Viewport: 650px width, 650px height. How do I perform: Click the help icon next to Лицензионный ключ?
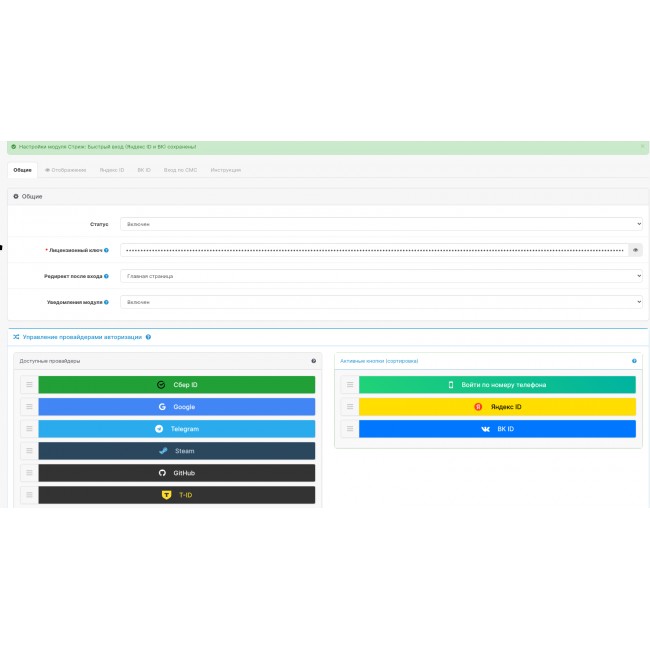pos(106,250)
